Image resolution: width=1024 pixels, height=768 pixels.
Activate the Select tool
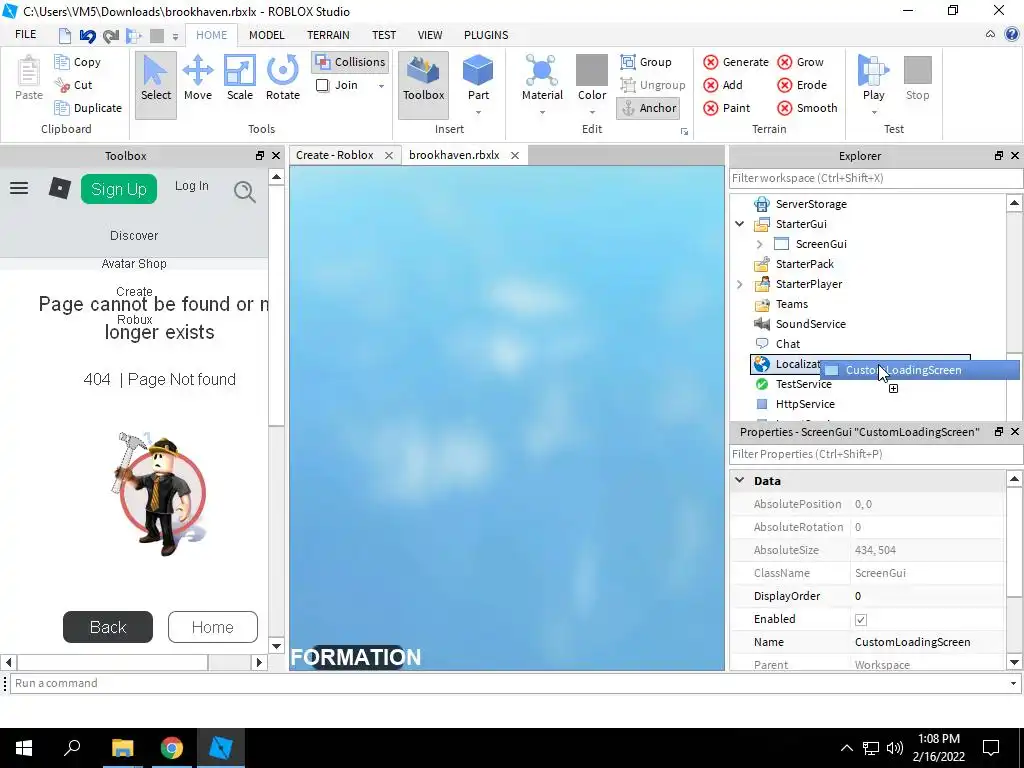click(x=155, y=86)
